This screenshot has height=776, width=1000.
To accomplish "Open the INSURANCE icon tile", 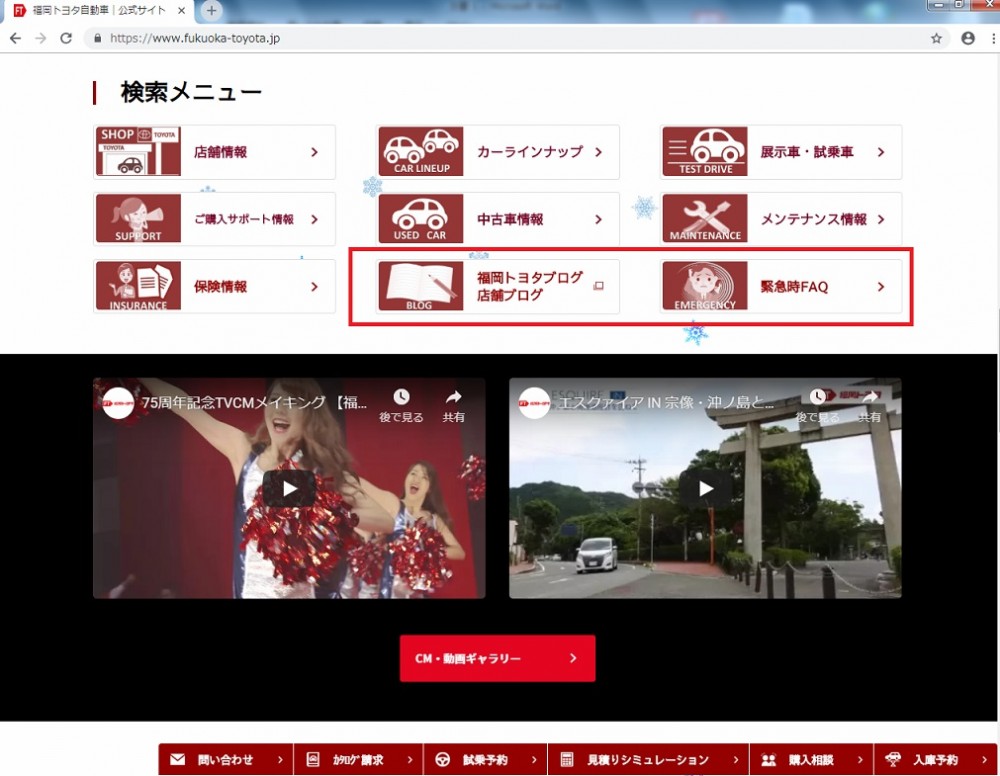I will [x=138, y=286].
